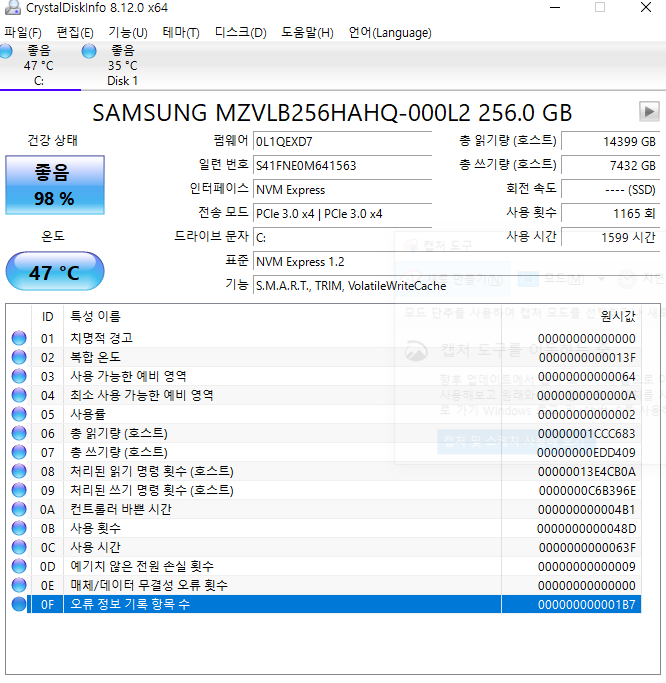Click status orb for row 07
The height and width of the screenshot is (683, 666).
pyautogui.click(x=19, y=452)
